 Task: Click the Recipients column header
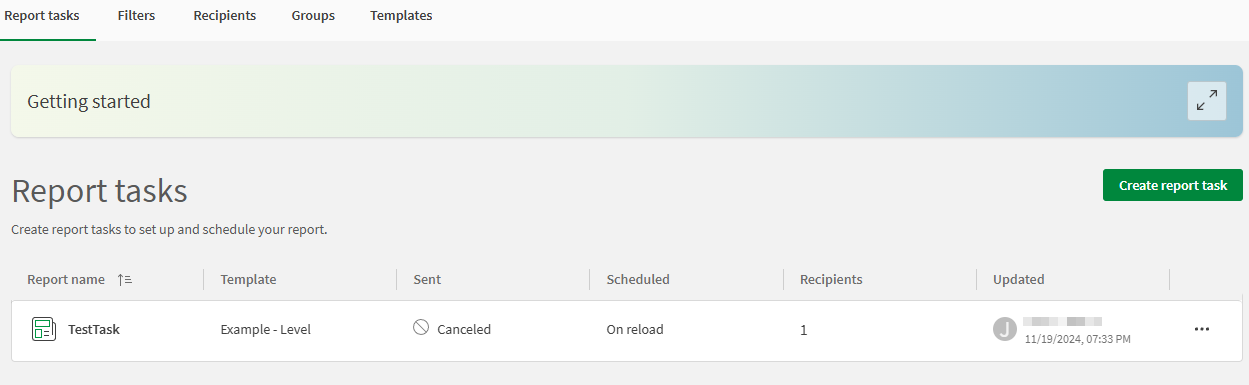[831, 280]
